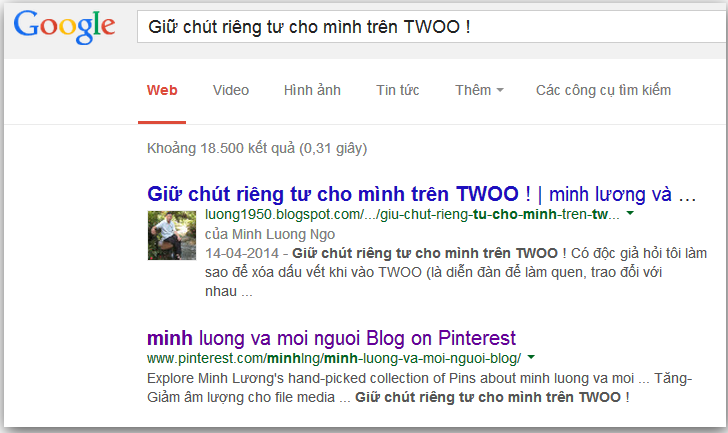Expand the Thêm dropdown menu
Viewport: 728px width, 433px height.
(479, 90)
